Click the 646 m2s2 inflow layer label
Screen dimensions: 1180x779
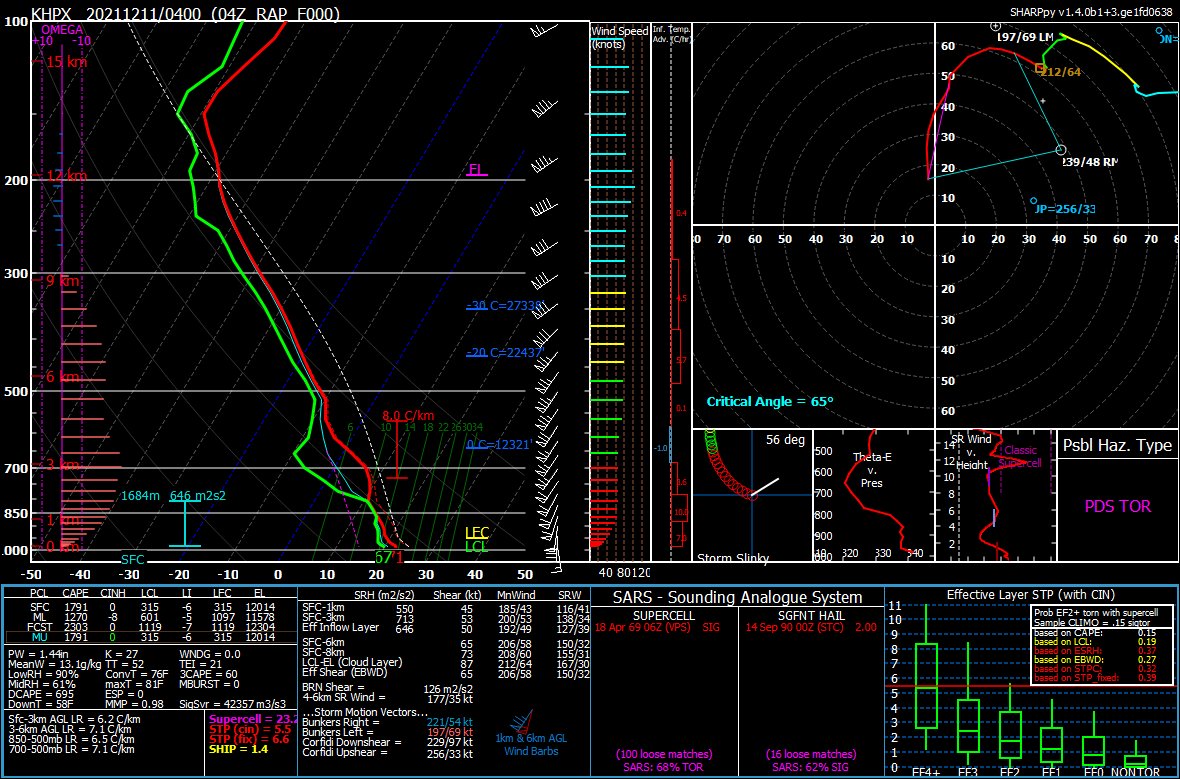click(x=198, y=496)
